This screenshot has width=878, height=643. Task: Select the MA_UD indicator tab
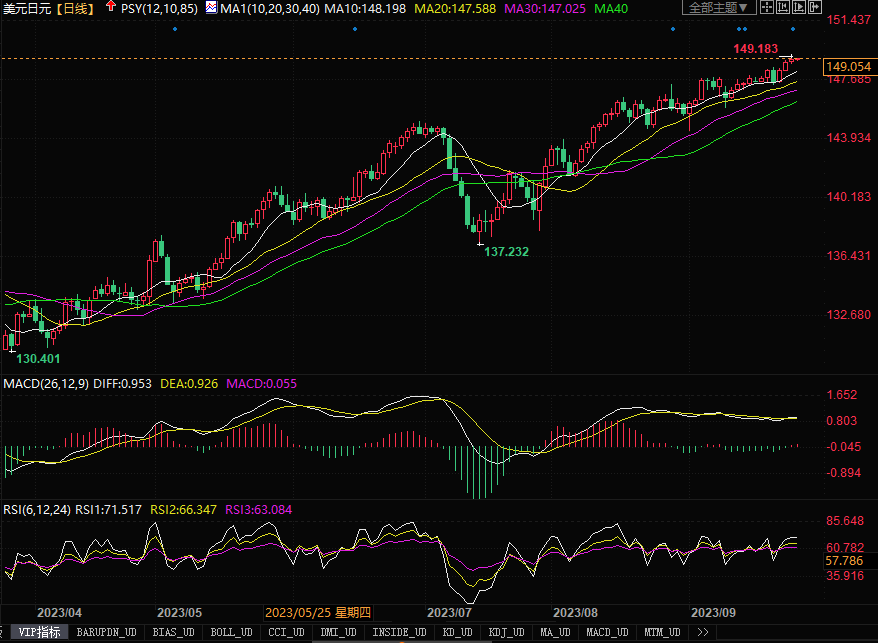(x=555, y=632)
